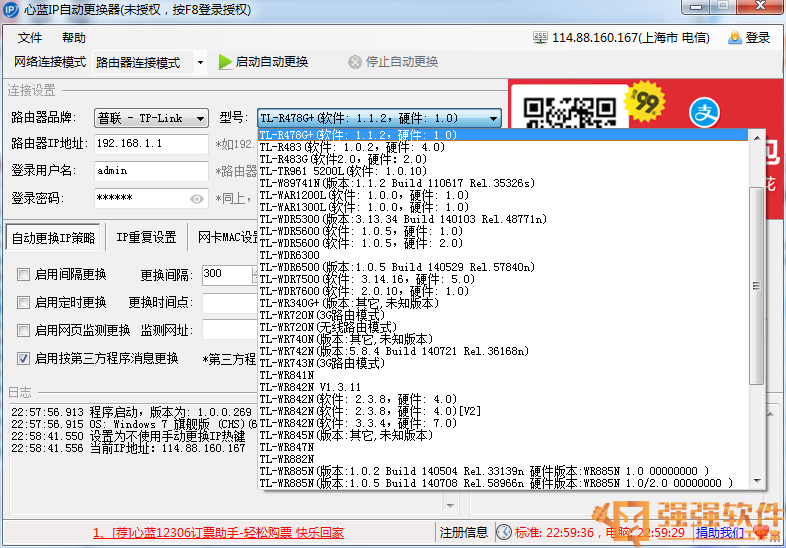Screen dimensions: 786x548
Task: Select TL-R478G+ in model list
Action: click(503, 135)
